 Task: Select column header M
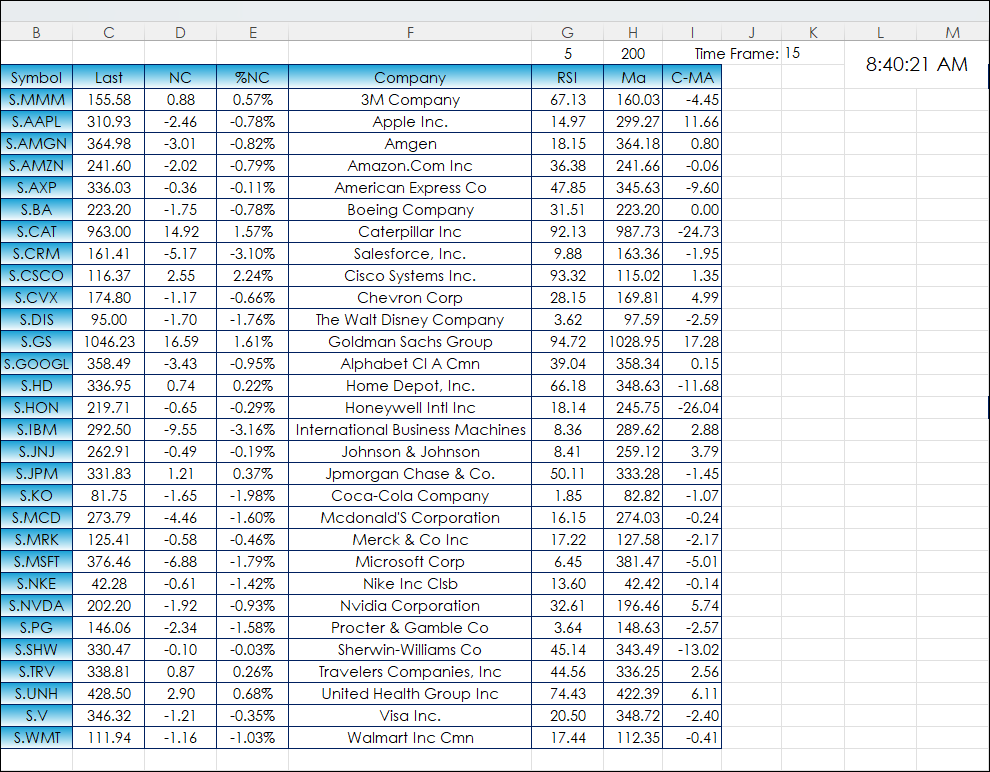point(952,32)
